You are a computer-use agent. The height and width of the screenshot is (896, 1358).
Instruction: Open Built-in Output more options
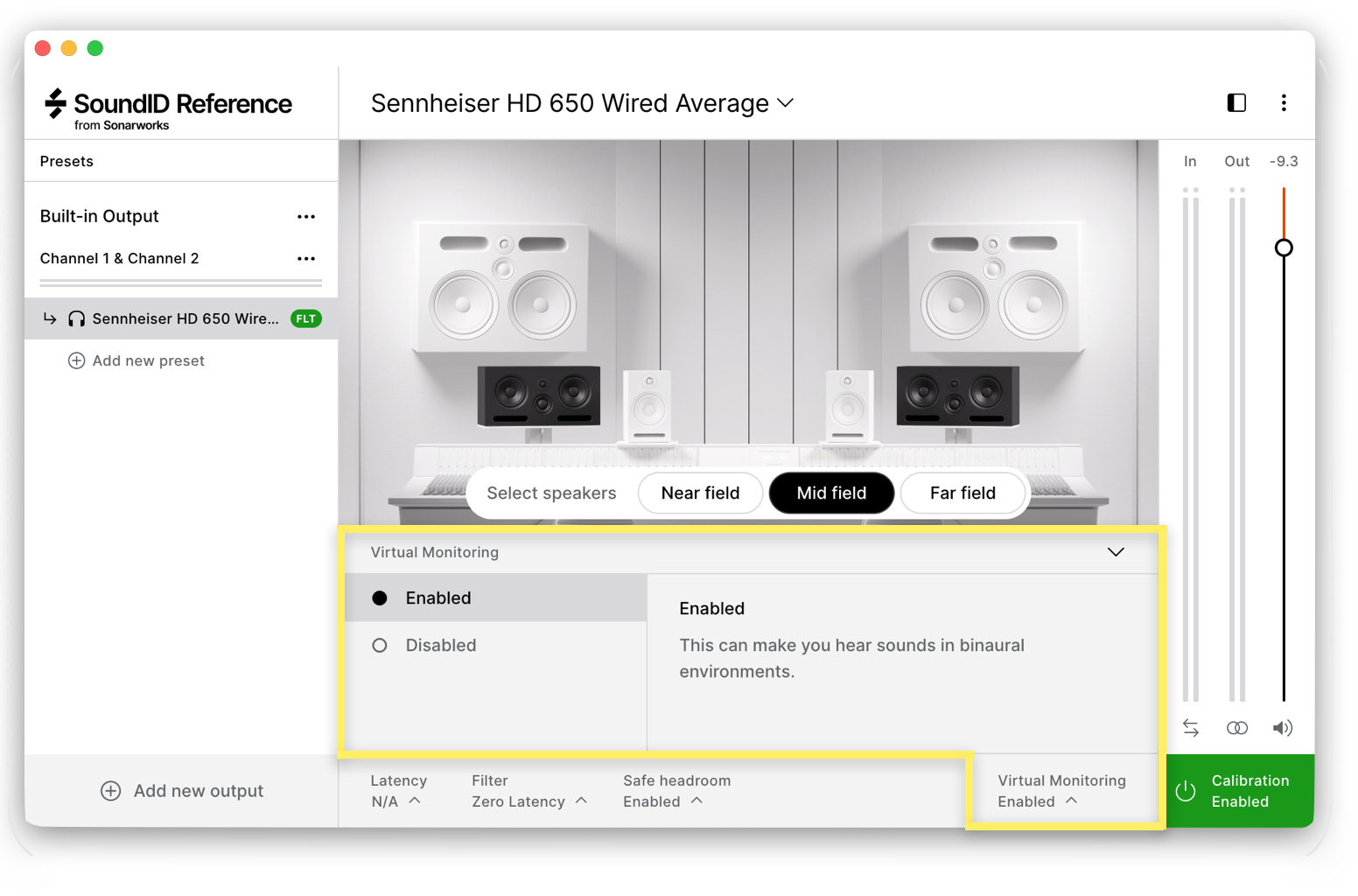(305, 217)
